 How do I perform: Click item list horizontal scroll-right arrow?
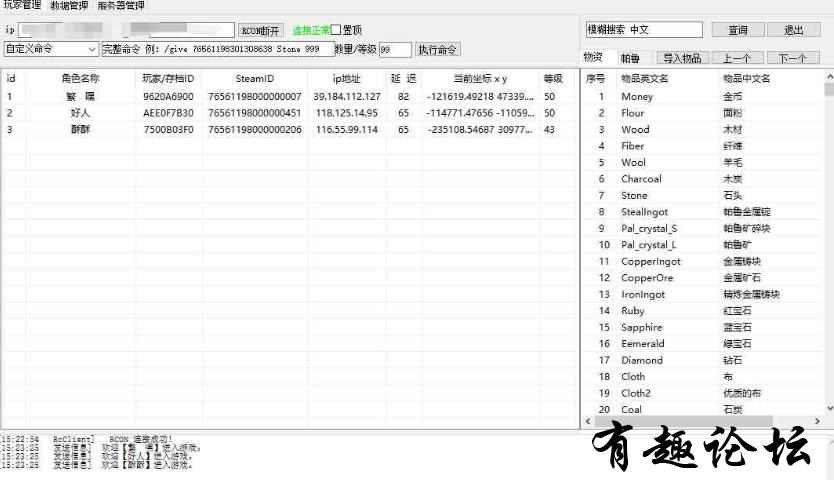[818, 421]
